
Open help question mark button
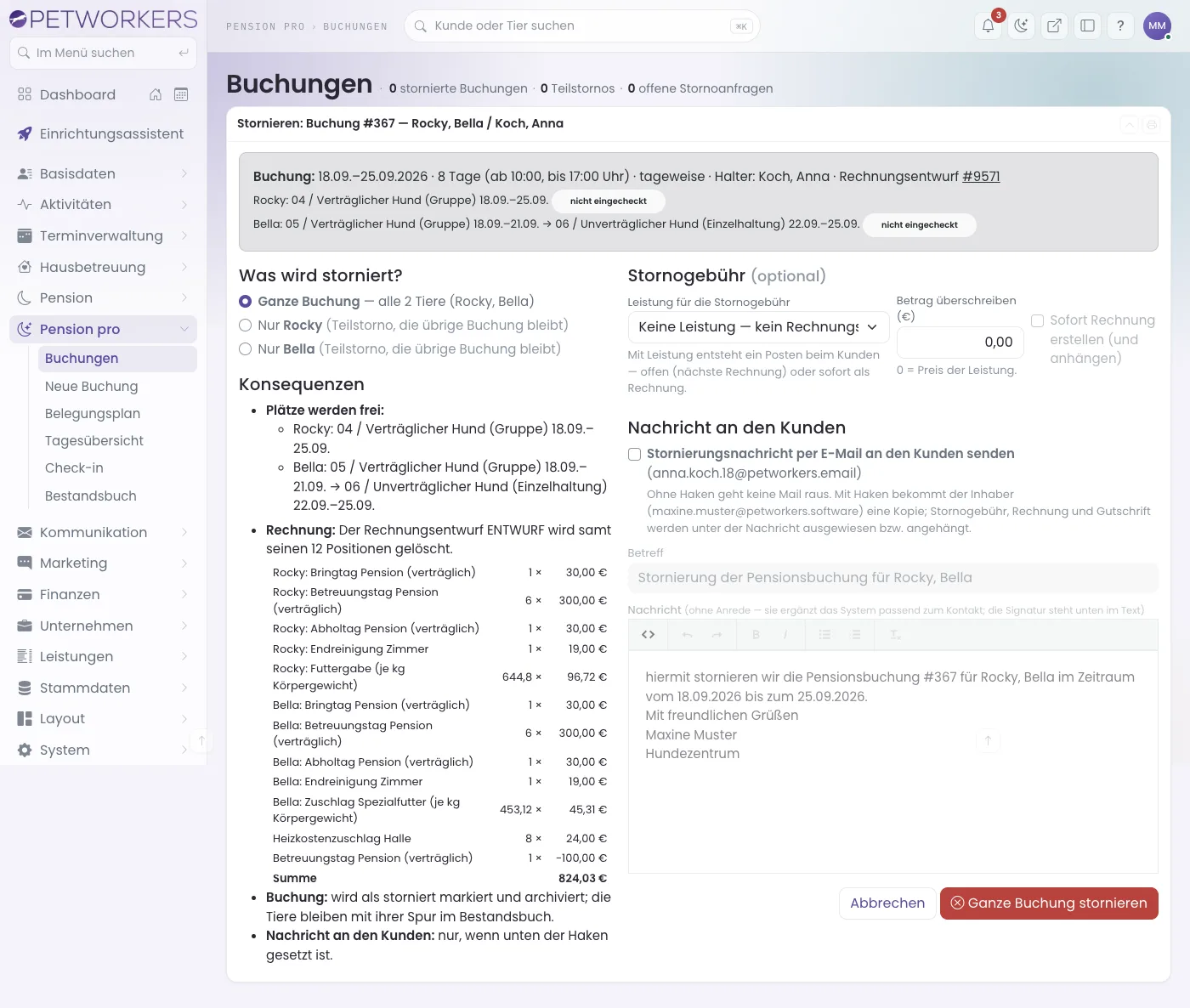(x=1121, y=25)
